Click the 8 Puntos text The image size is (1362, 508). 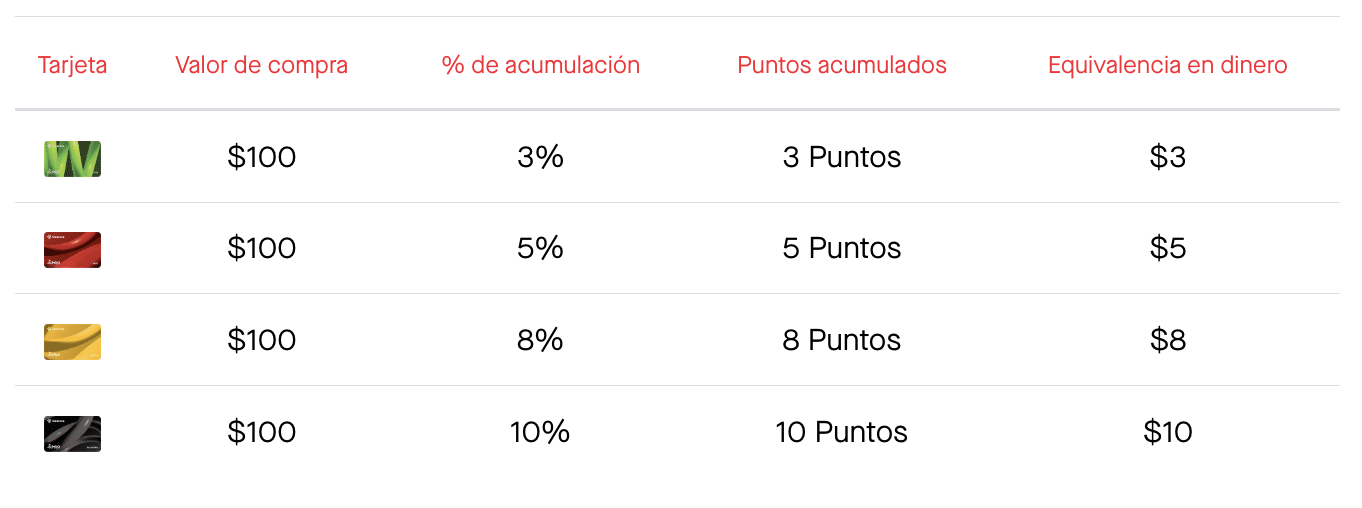(x=842, y=340)
